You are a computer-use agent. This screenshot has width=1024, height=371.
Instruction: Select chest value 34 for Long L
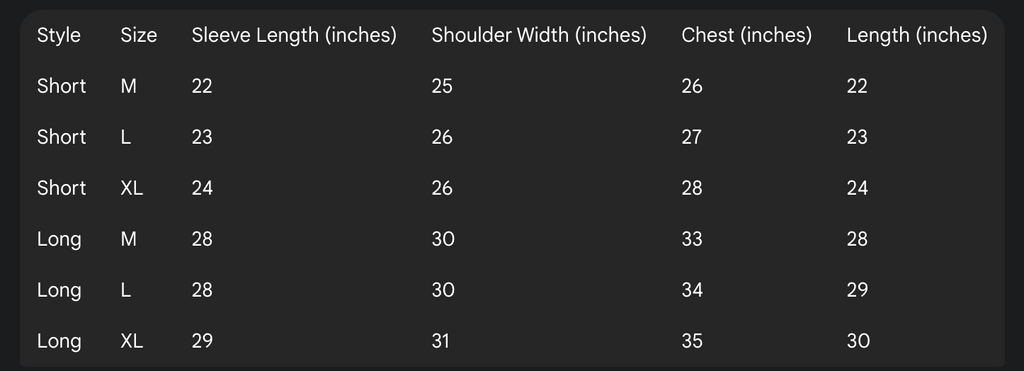coord(692,290)
